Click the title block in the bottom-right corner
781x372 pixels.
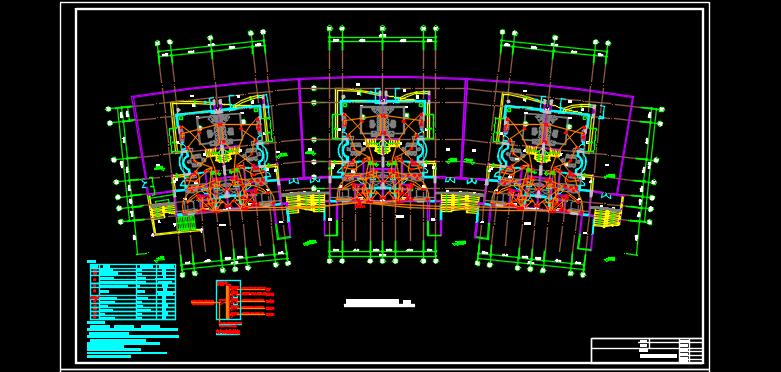coord(647,350)
